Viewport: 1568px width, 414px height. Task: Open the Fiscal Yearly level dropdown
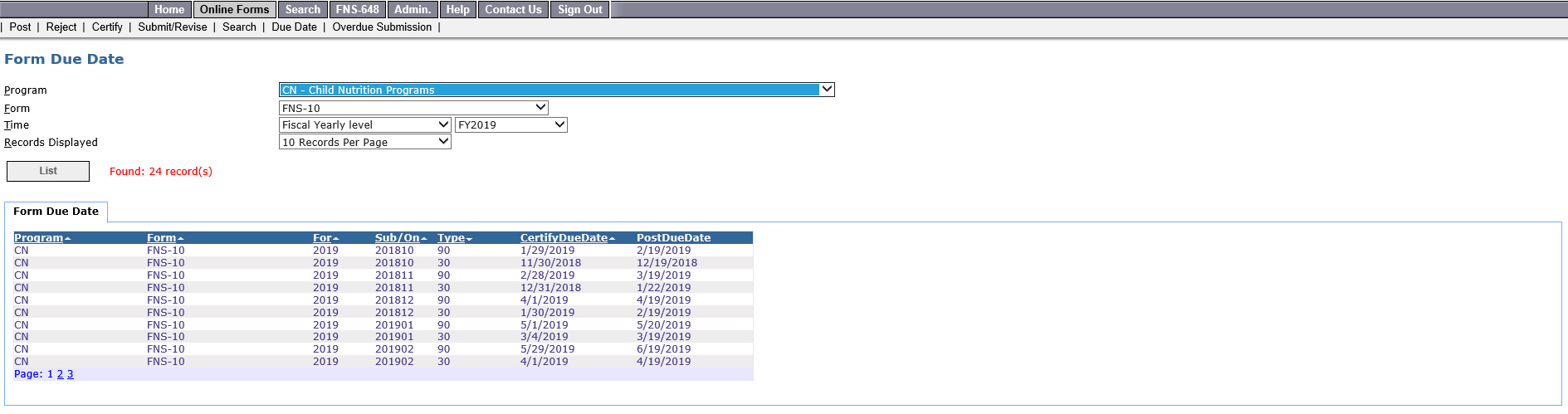[x=364, y=124]
